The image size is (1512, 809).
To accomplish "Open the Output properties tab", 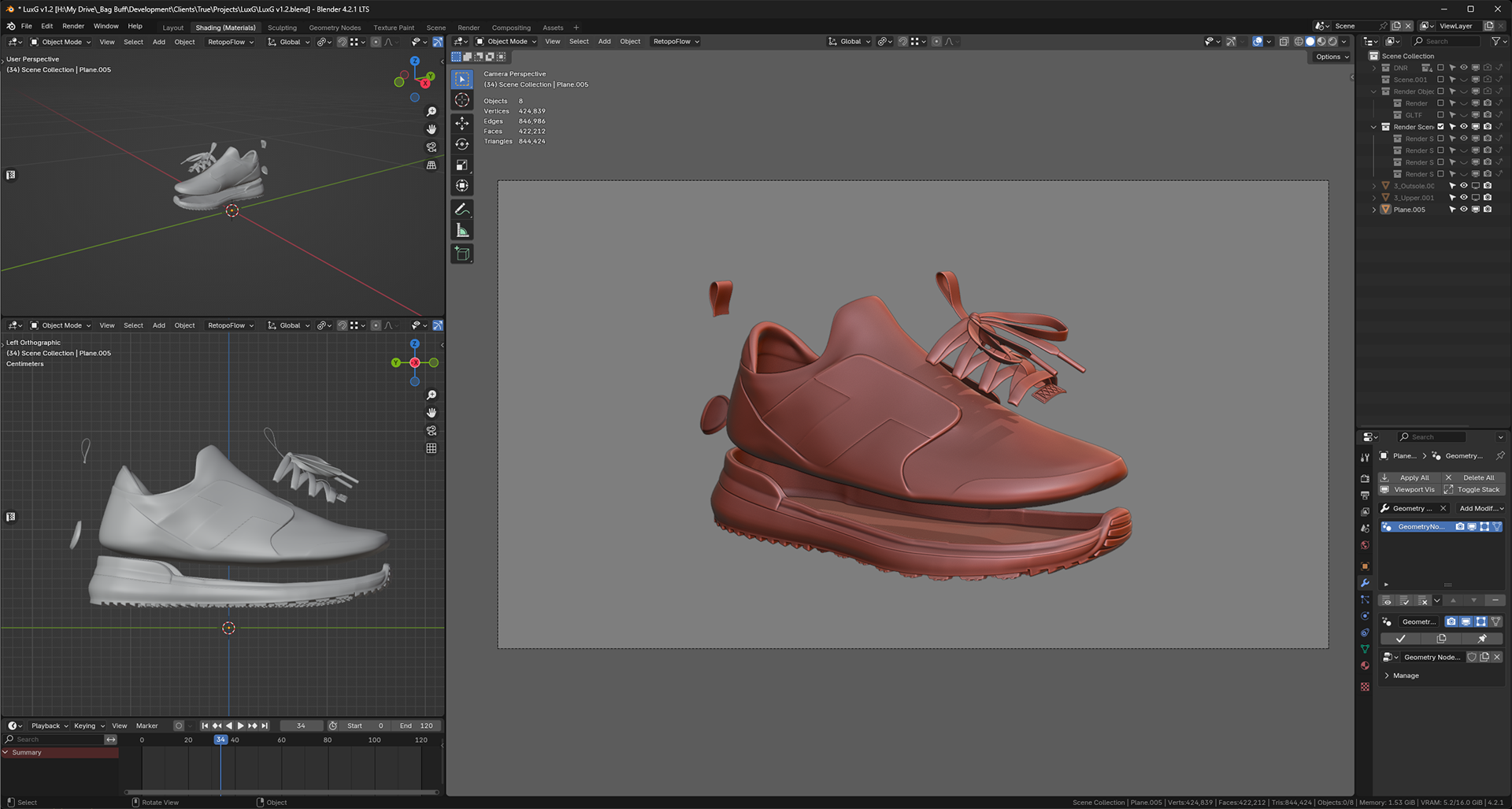I will click(x=1365, y=495).
